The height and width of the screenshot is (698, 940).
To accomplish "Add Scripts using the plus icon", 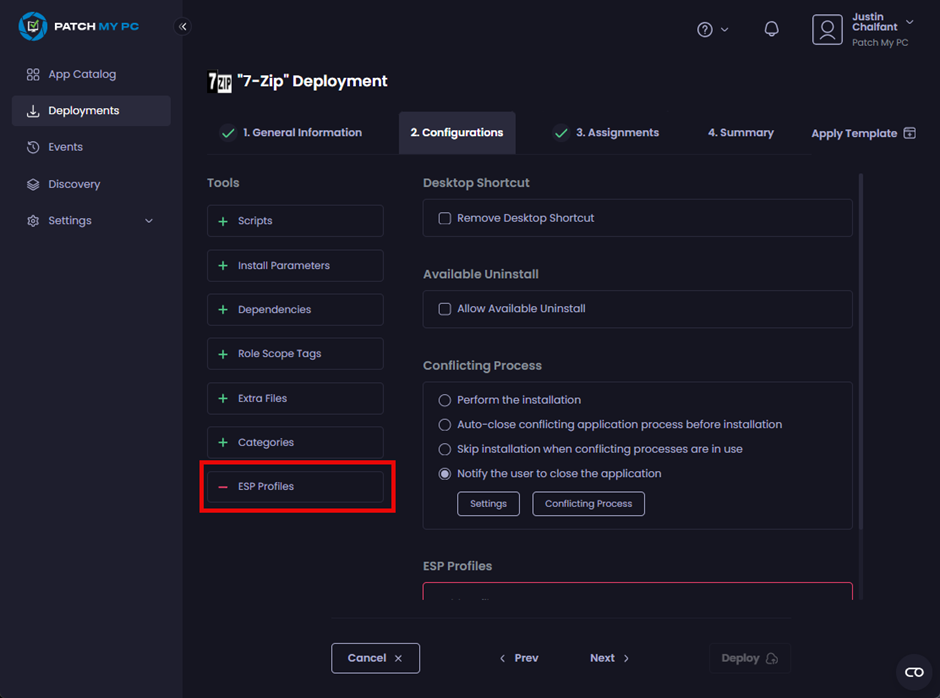I will point(219,220).
